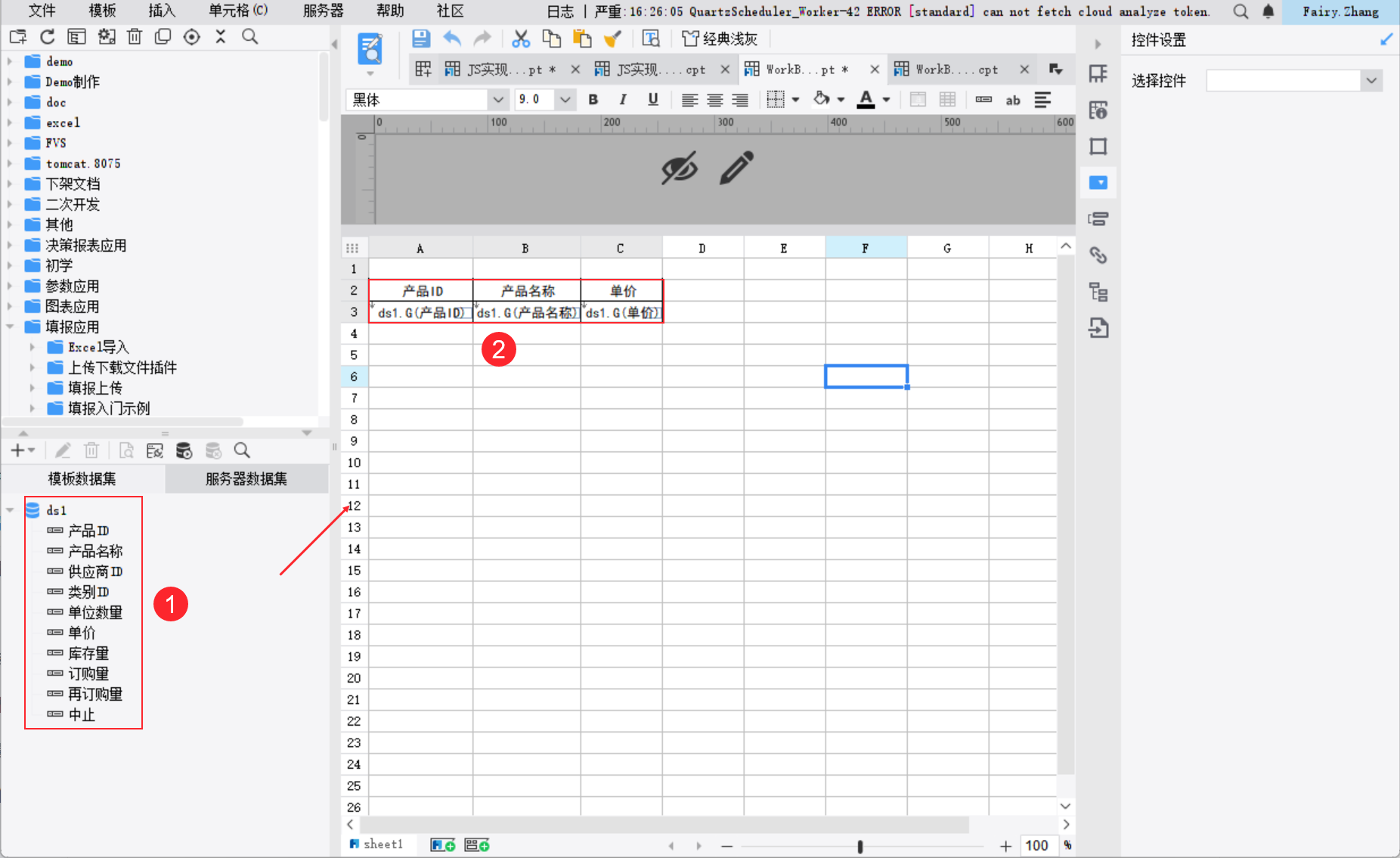Viewport: 1400px width, 858px height.
Task: Click the 经典浅灰 theme button
Action: point(720,39)
